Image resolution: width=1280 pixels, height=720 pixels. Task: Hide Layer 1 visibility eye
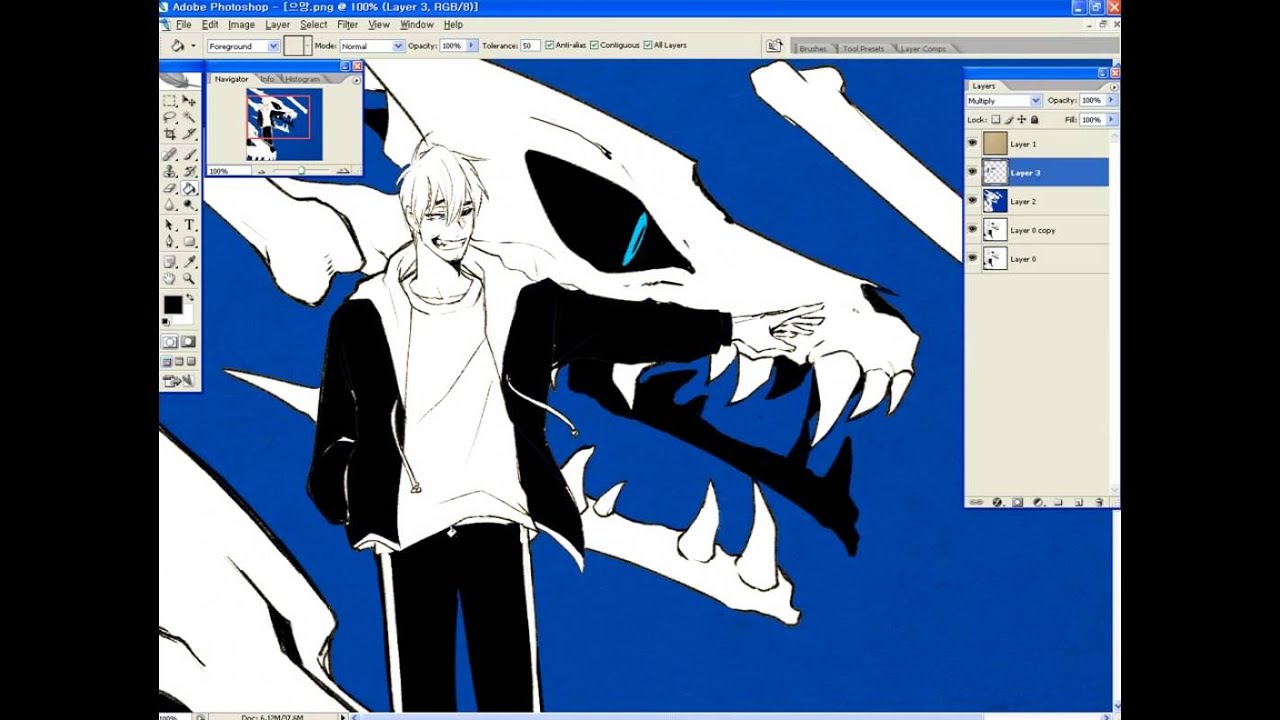coord(972,144)
